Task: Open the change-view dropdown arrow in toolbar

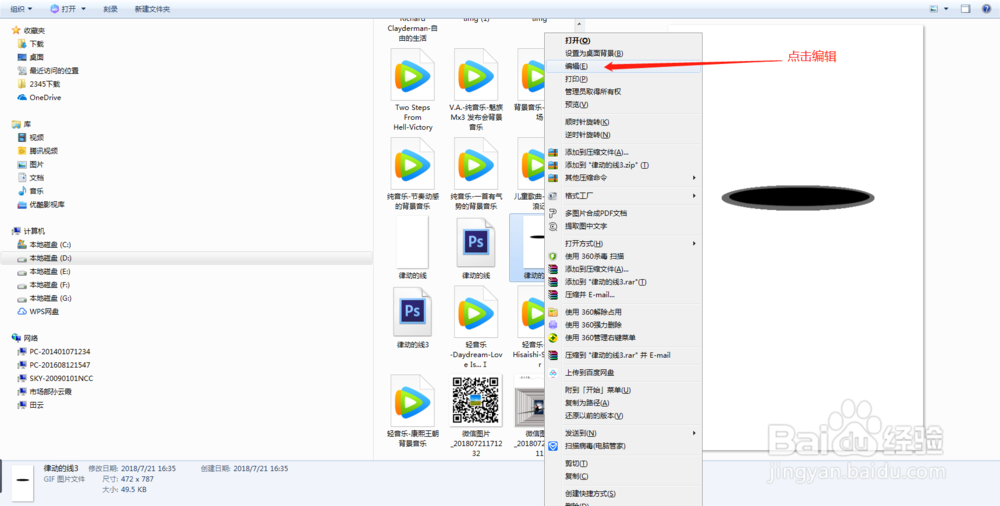Action: [x=946, y=9]
